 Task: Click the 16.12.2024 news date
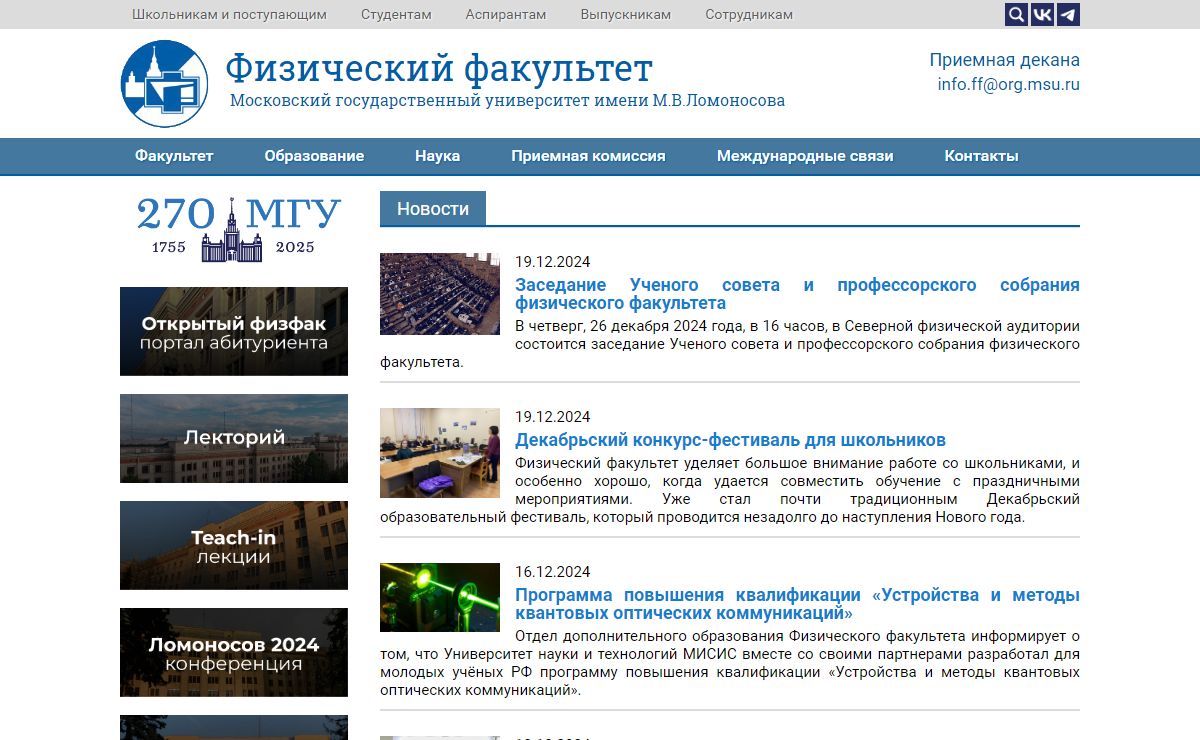click(553, 572)
